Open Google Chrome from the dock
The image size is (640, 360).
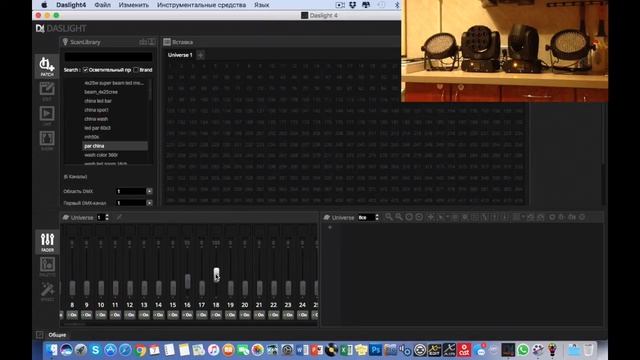click(140, 350)
